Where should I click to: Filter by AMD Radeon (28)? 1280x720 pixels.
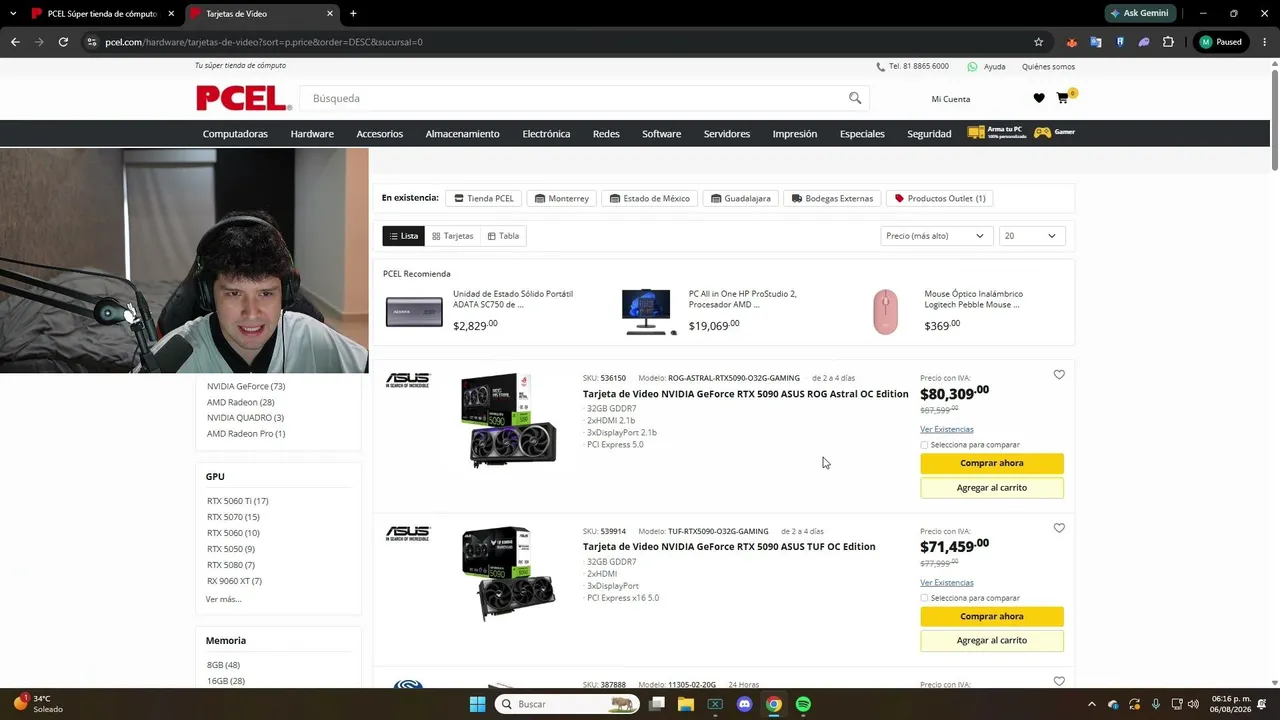241,402
